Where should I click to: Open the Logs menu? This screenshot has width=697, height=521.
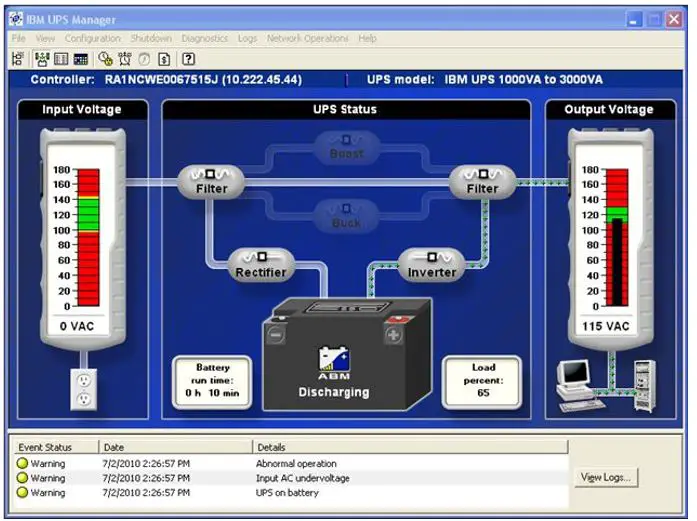247,38
